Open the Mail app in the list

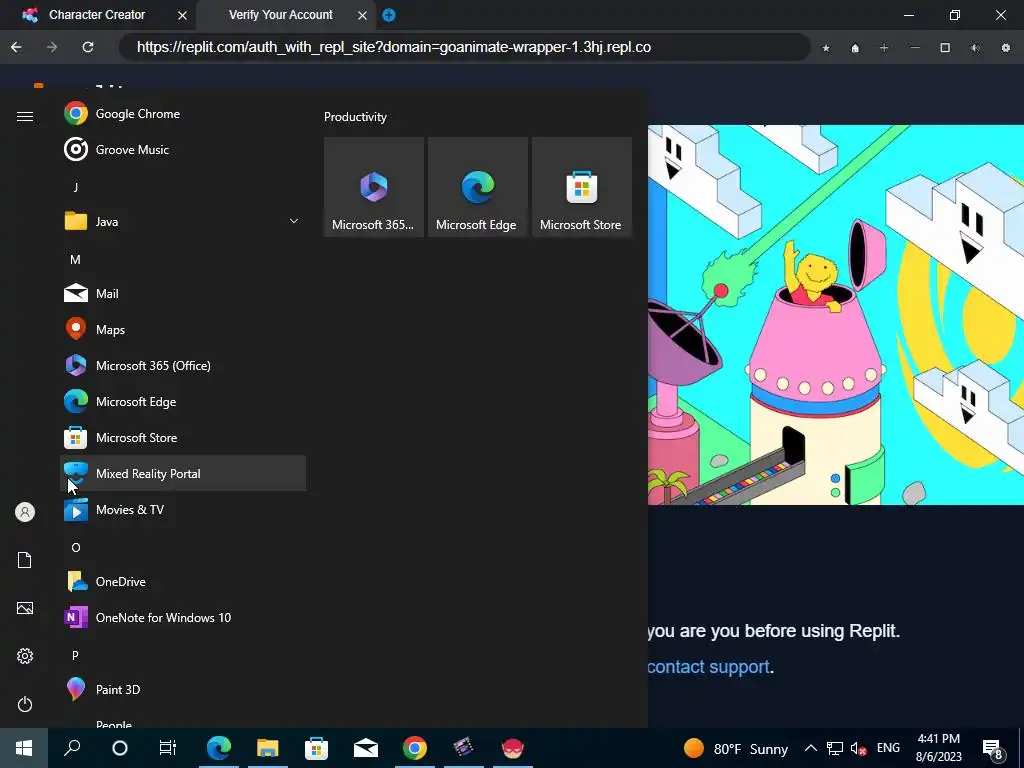(x=183, y=294)
